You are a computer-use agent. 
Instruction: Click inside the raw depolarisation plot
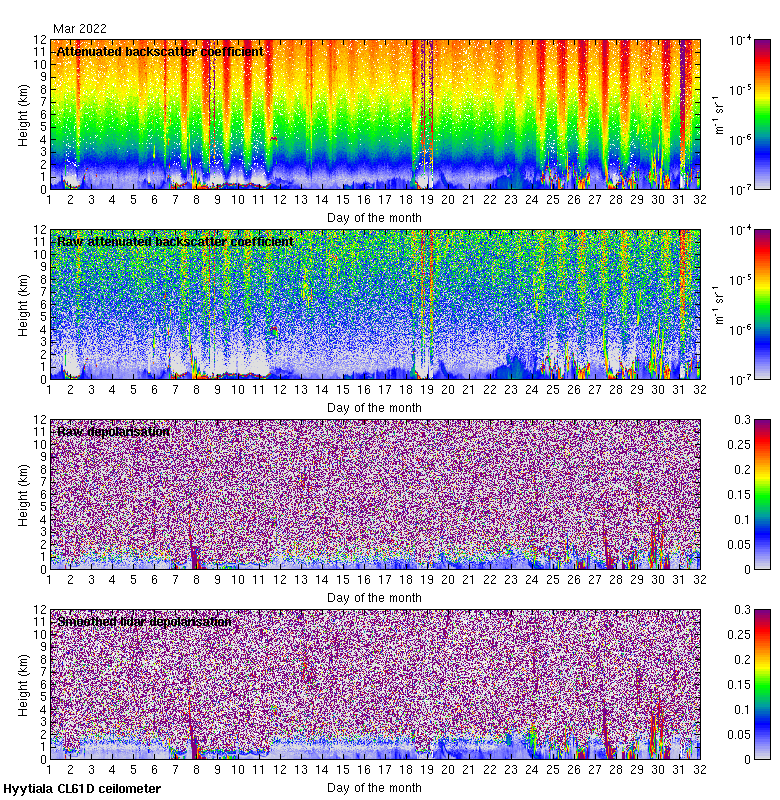coord(375,494)
